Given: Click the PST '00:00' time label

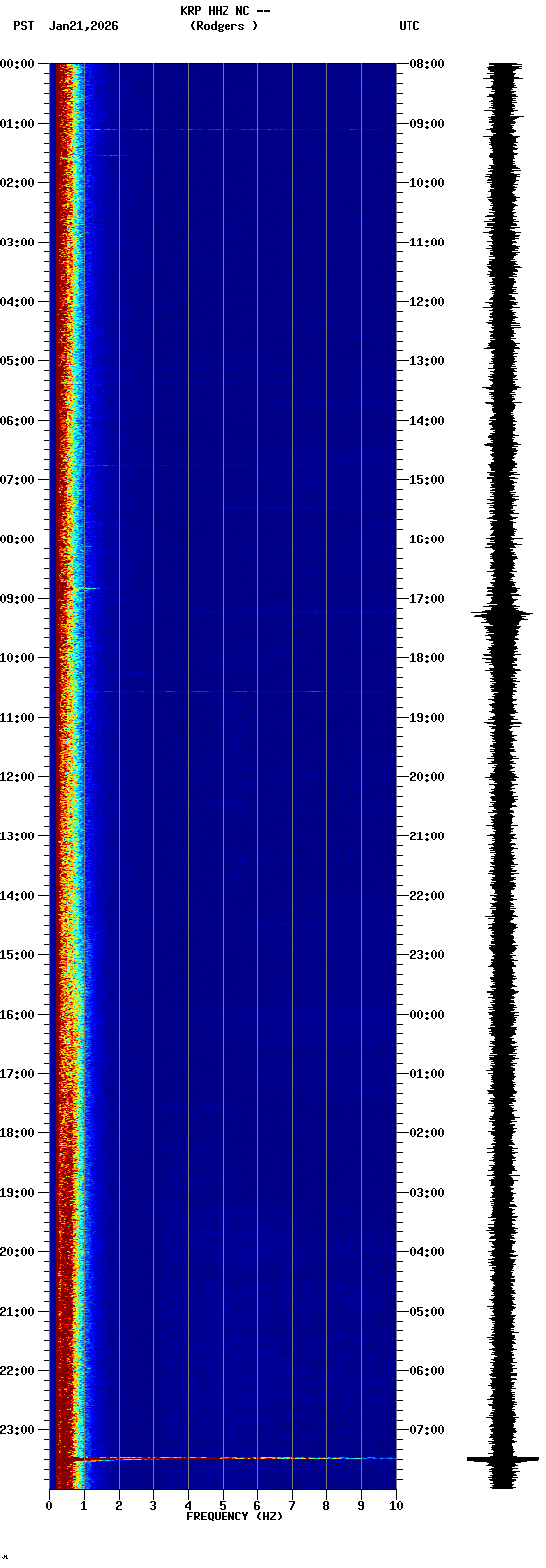Looking at the screenshot, I should click(17, 64).
